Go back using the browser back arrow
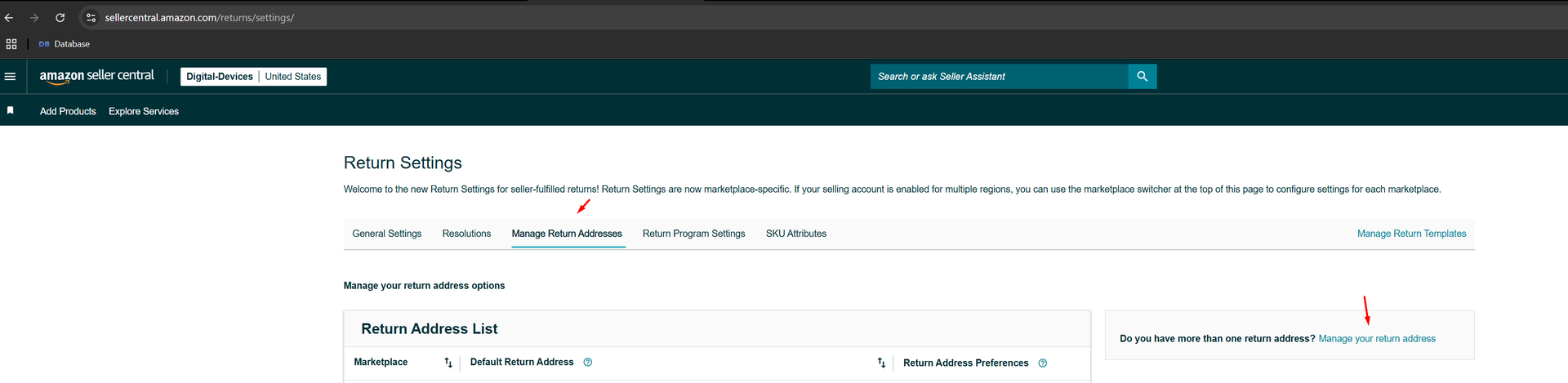The image size is (1568, 383). click(x=9, y=17)
